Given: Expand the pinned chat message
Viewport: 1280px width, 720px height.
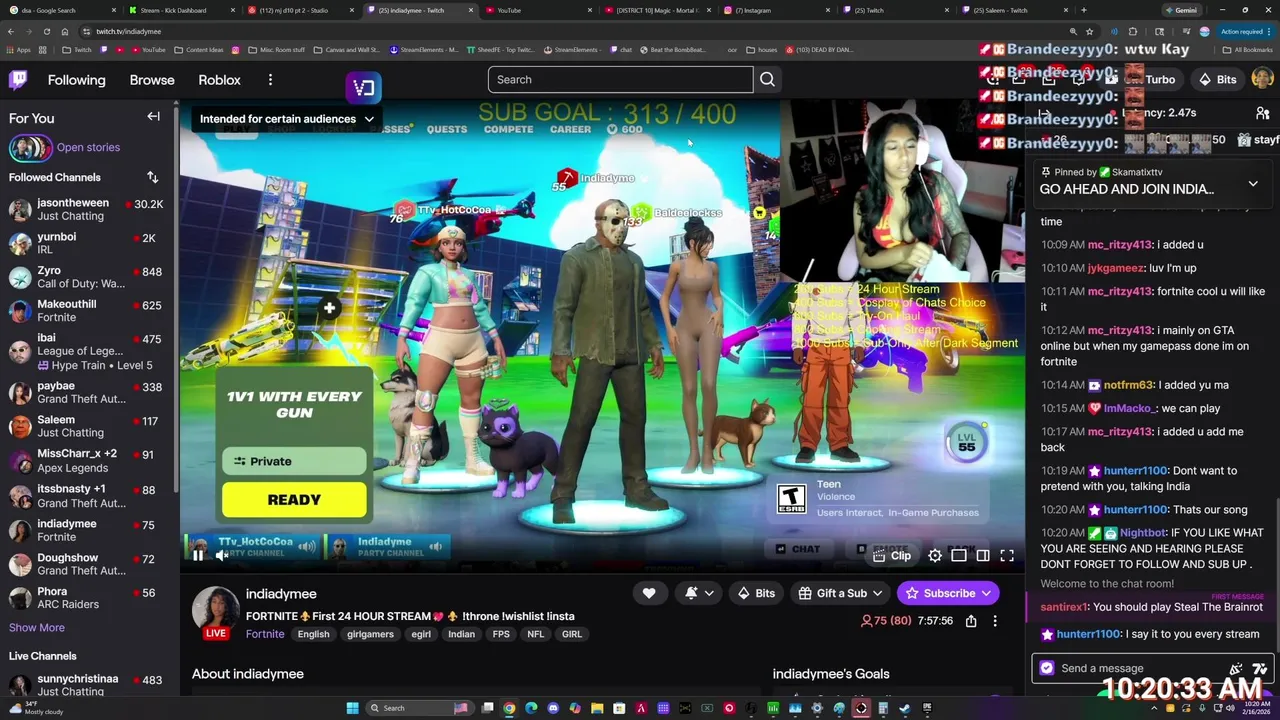Looking at the screenshot, I should (1253, 184).
